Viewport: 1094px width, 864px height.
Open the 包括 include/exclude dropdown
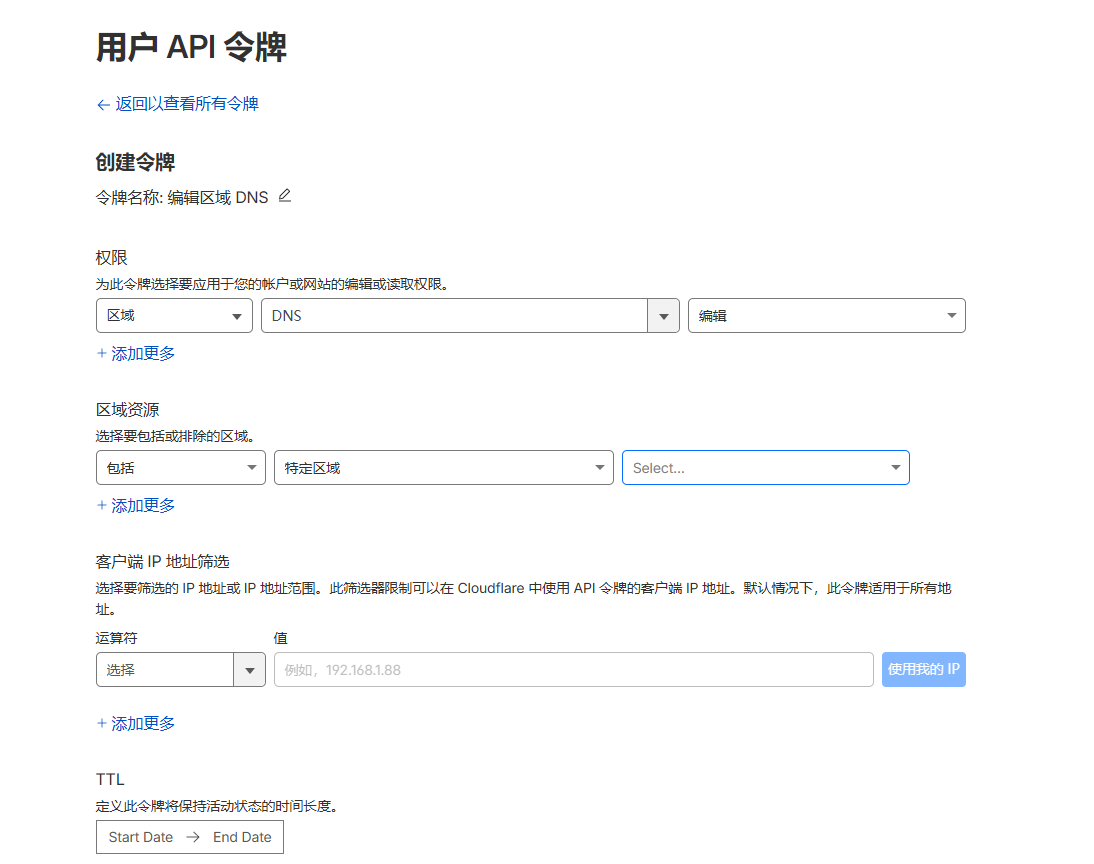click(x=181, y=468)
